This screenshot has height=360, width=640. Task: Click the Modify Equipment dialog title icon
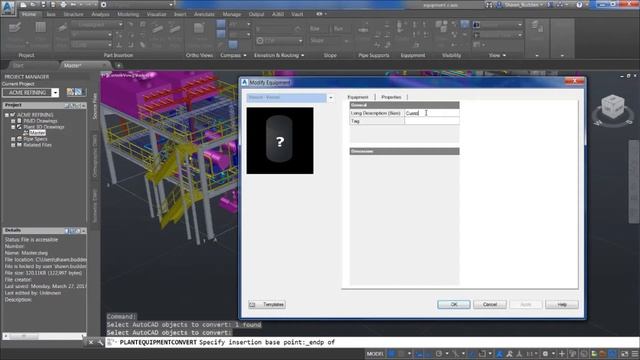pyautogui.click(x=244, y=82)
